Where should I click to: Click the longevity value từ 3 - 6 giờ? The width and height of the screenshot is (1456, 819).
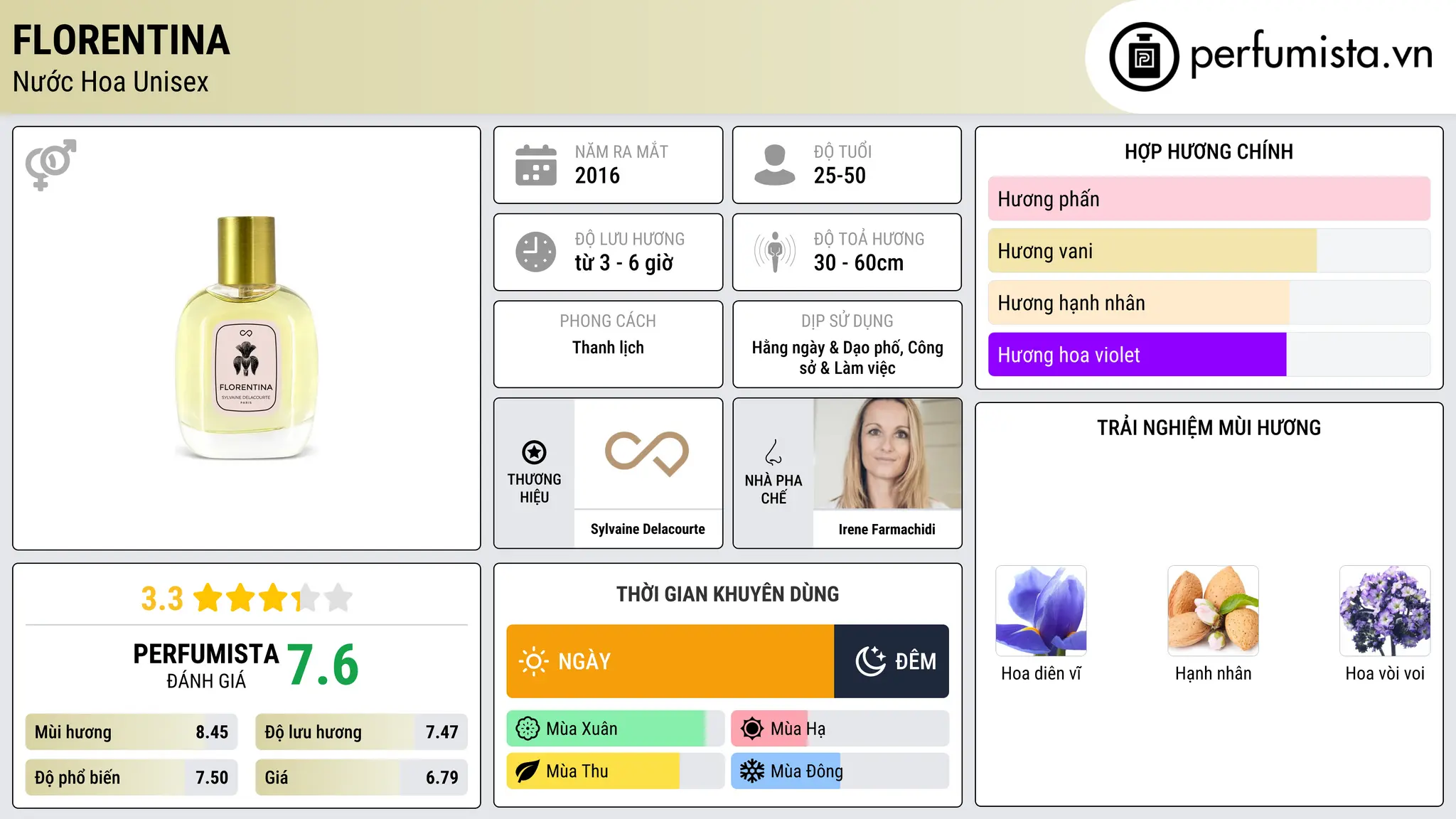pos(624,263)
